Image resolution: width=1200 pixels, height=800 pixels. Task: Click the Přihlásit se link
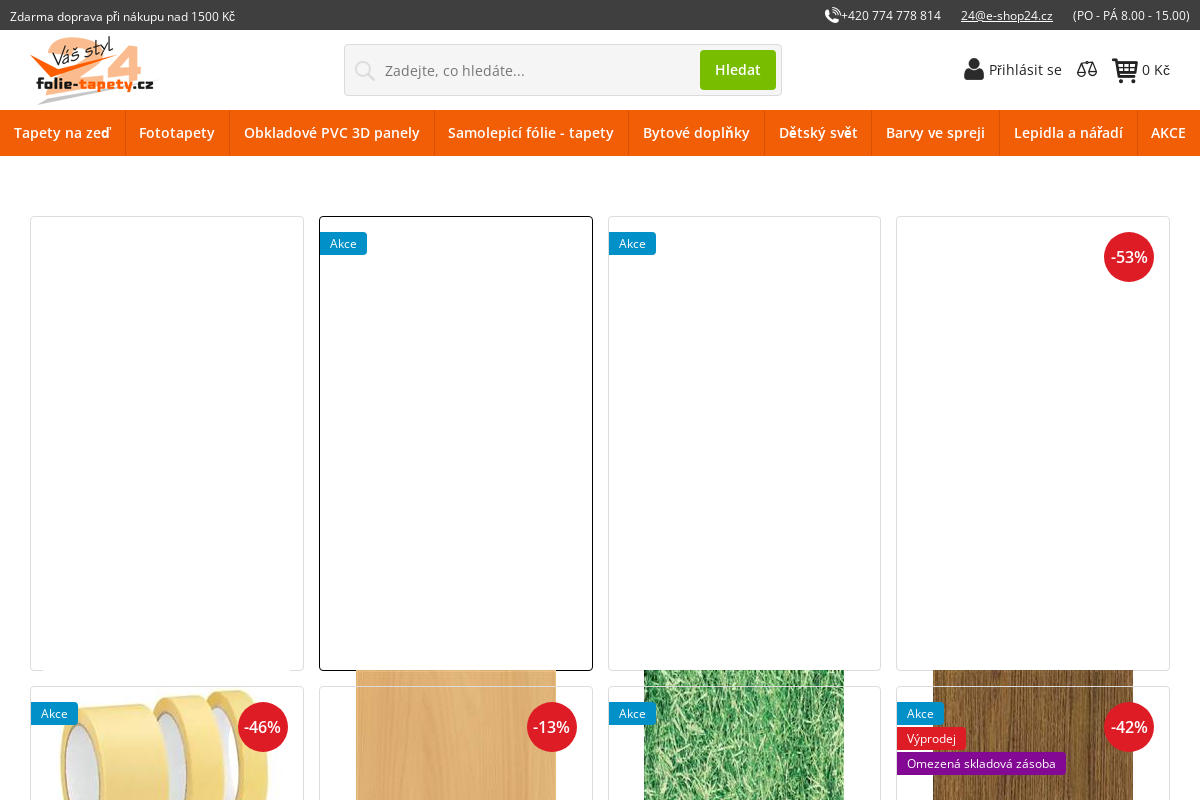tap(1025, 70)
